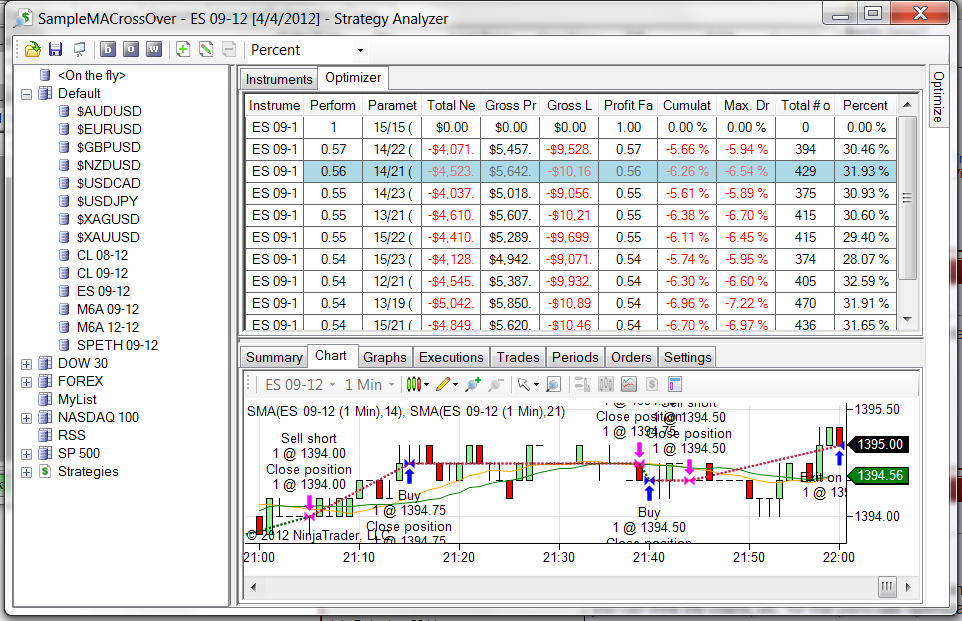Screen dimensions: 962x621
Task: Click the strategies dollar page icon
Action: click(652, 385)
